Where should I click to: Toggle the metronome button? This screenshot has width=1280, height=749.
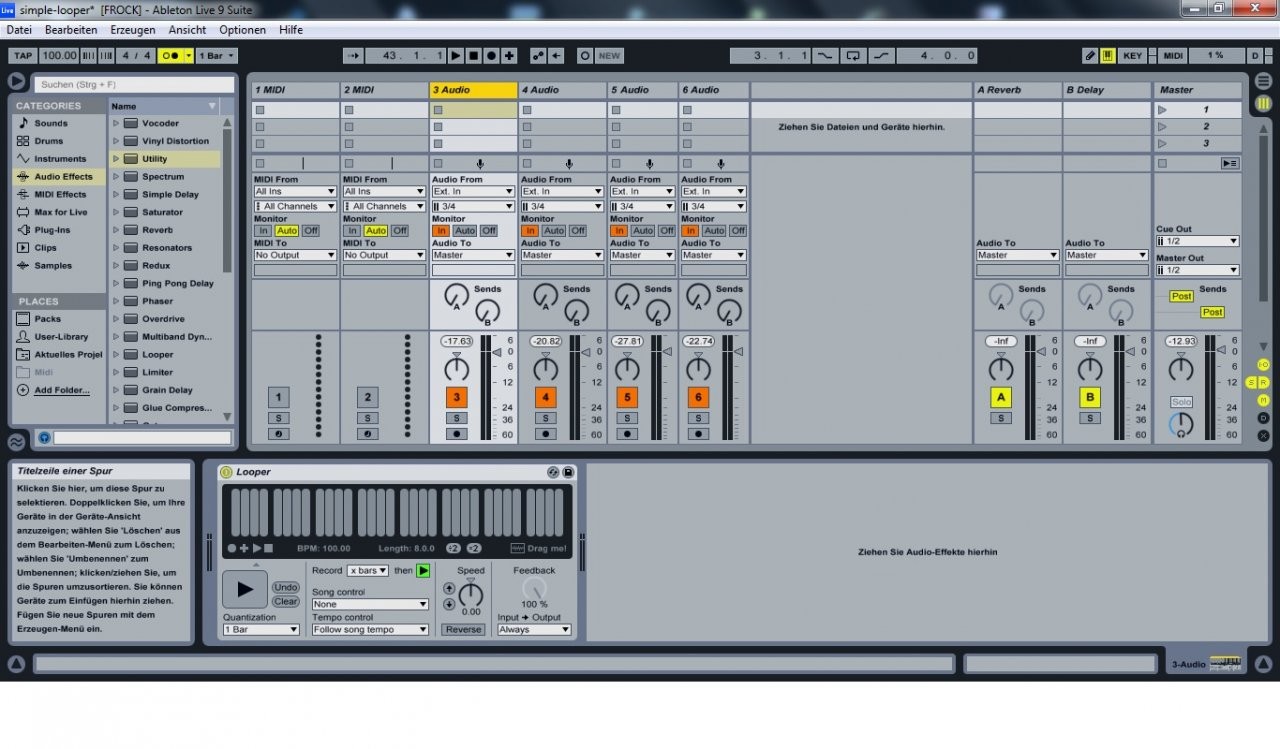point(170,56)
